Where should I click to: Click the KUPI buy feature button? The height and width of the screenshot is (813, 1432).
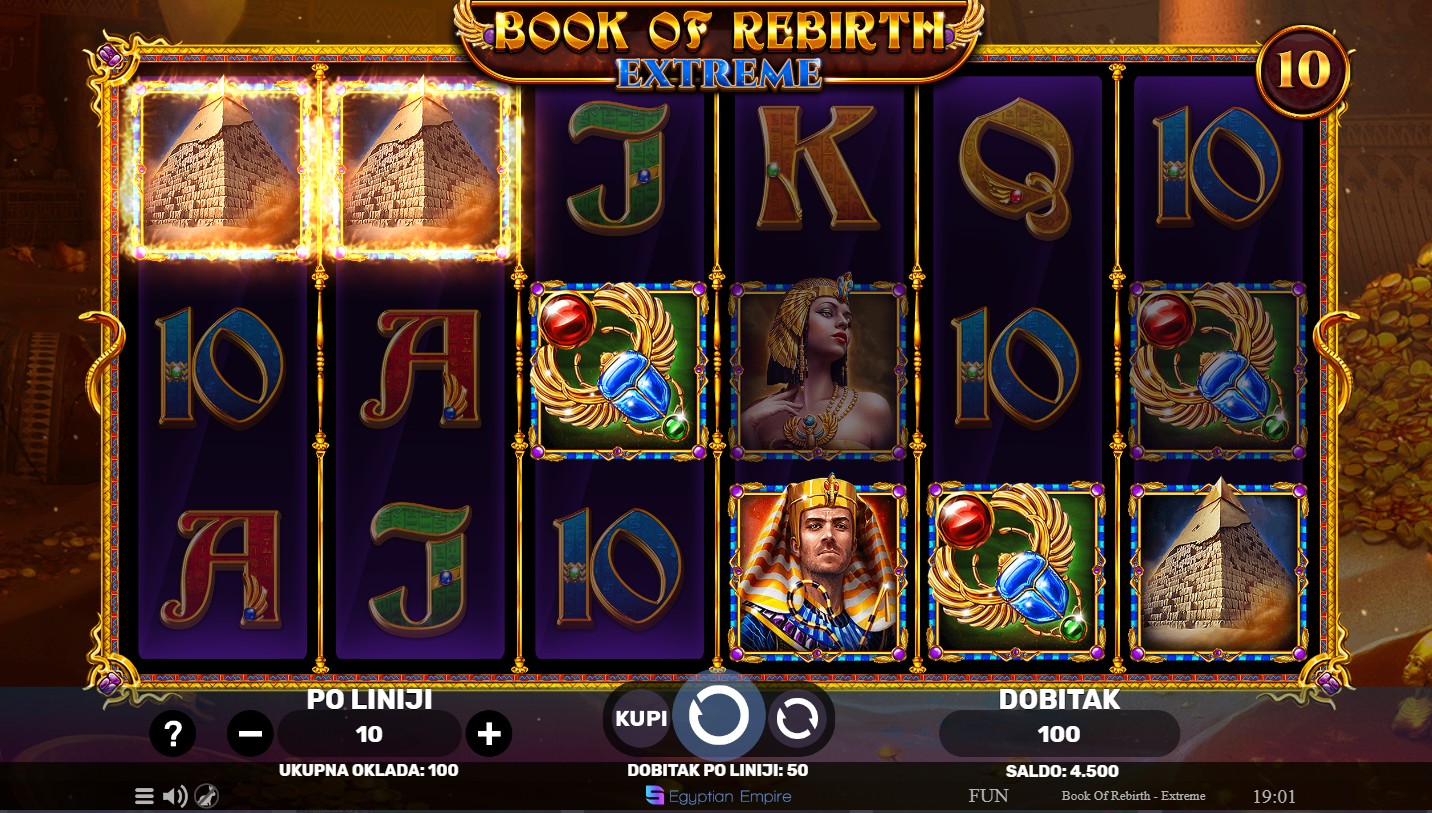coord(641,718)
